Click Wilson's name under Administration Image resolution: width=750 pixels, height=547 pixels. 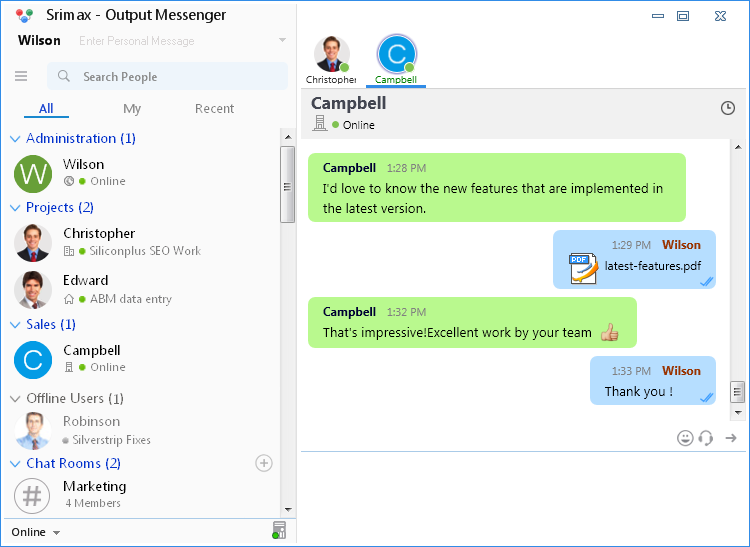pos(83,164)
